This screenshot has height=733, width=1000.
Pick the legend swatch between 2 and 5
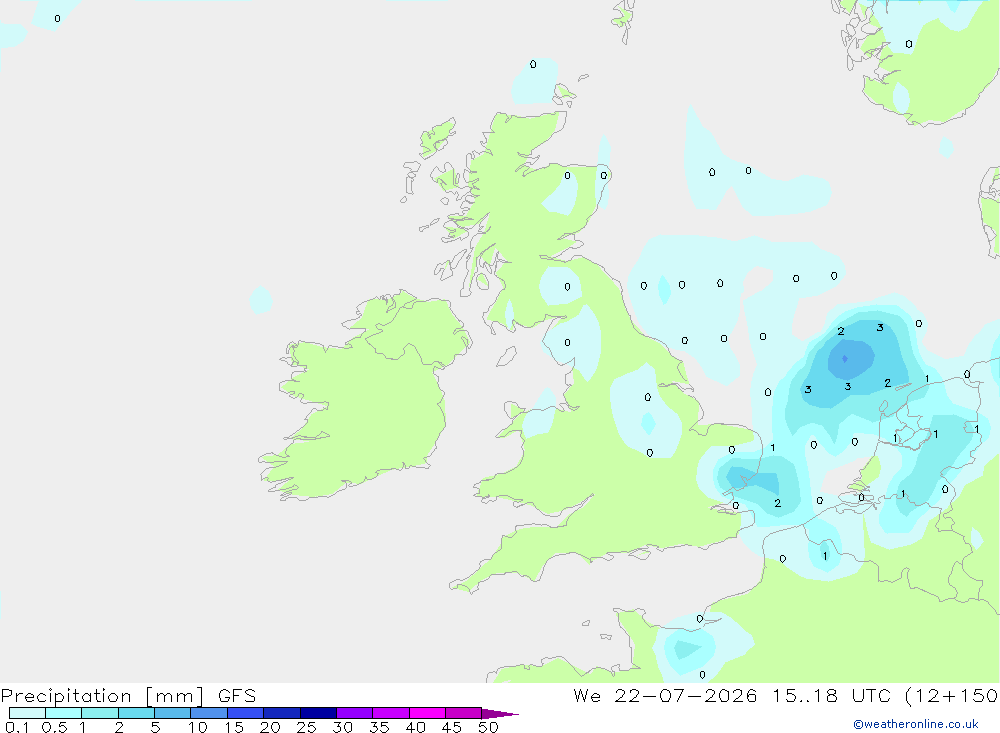tap(136, 713)
